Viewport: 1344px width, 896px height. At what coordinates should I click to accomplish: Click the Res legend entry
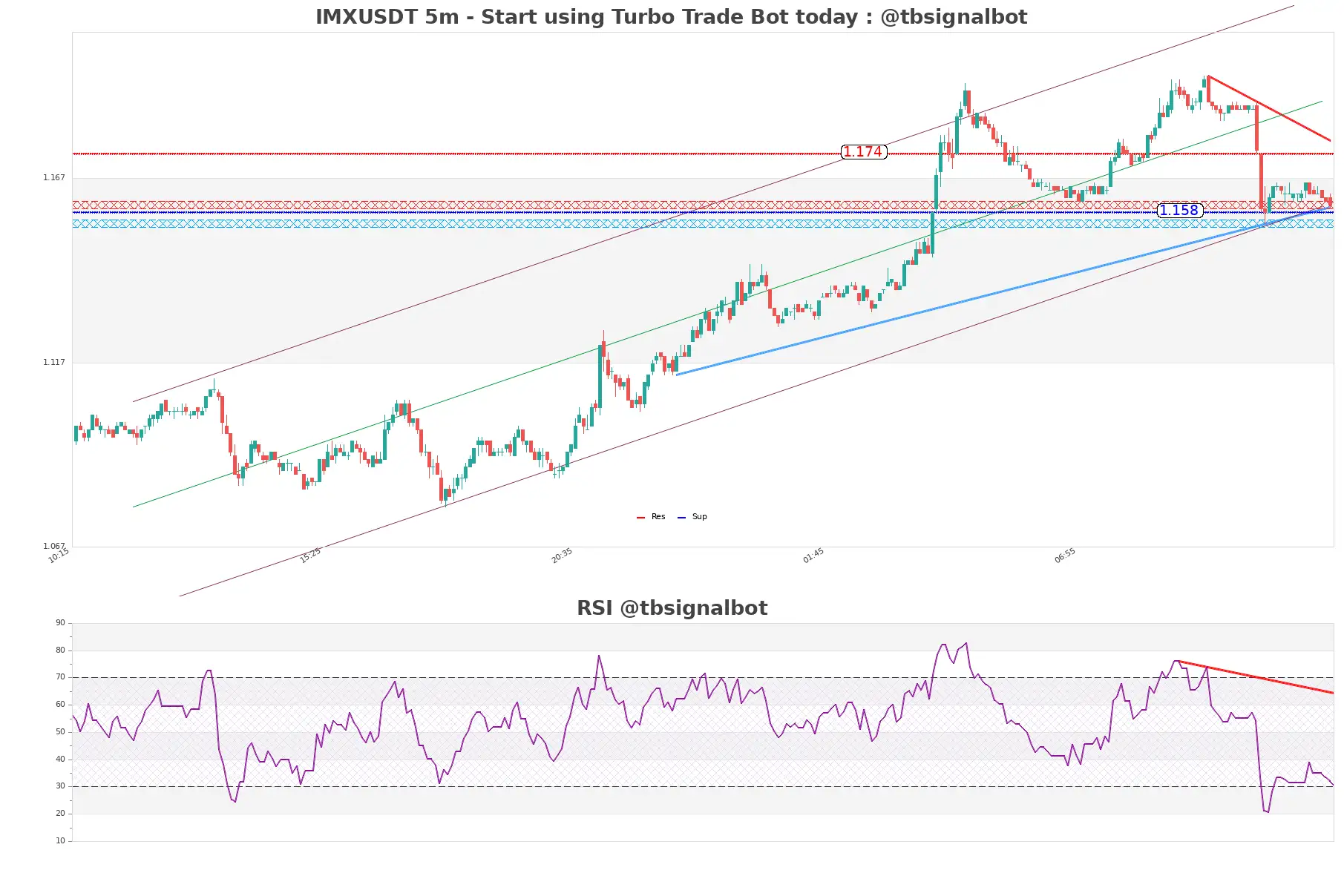tap(652, 517)
